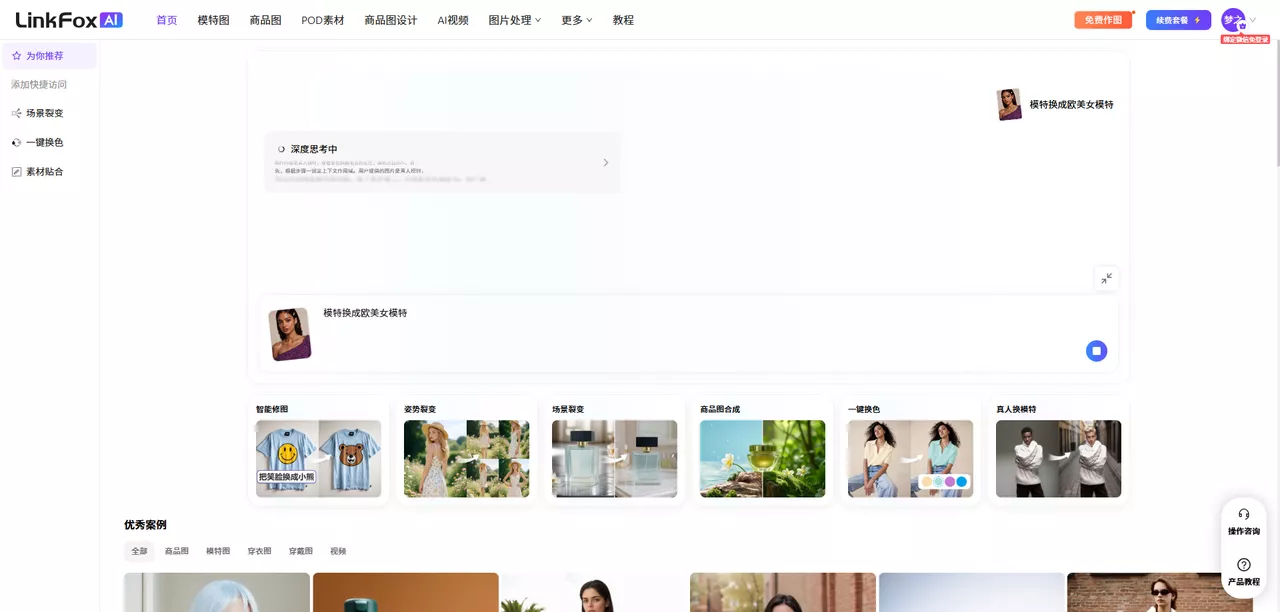
Task: Select the 一键换色 icon in the sidebar
Action: coord(16,141)
